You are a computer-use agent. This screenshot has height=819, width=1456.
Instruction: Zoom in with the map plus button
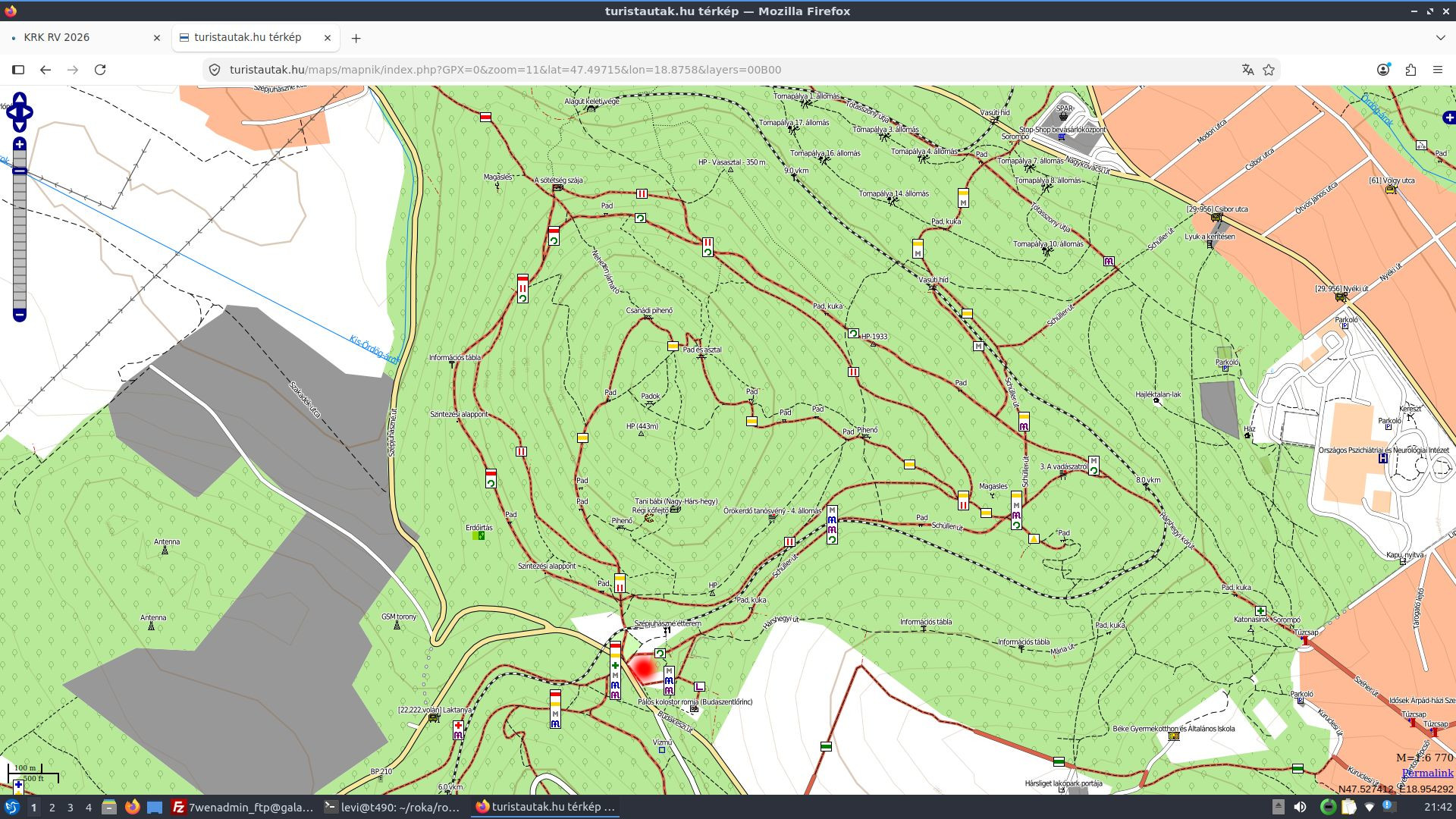pos(20,144)
